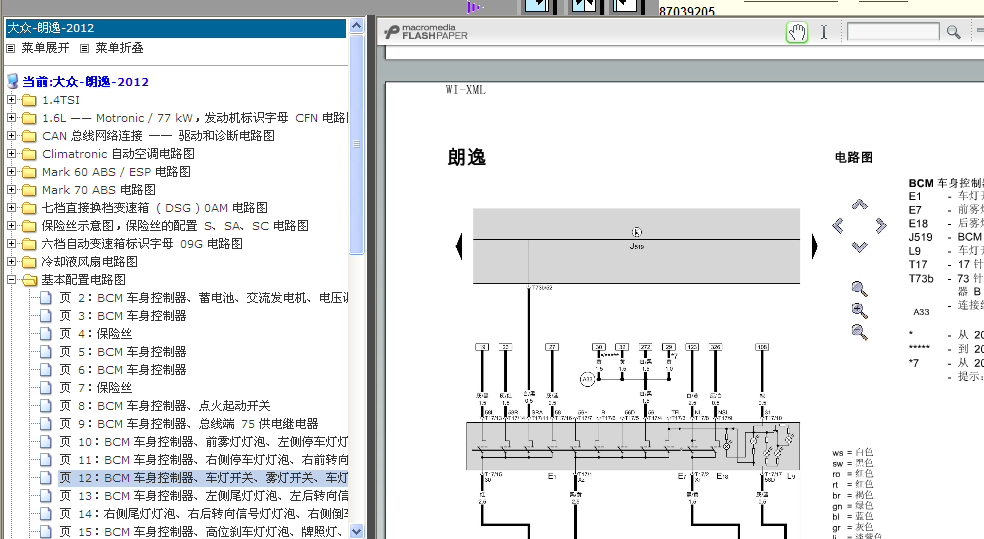Screen dimensions: 984x539
Task: Open 页 7: 保险丝 page
Action: [95, 388]
